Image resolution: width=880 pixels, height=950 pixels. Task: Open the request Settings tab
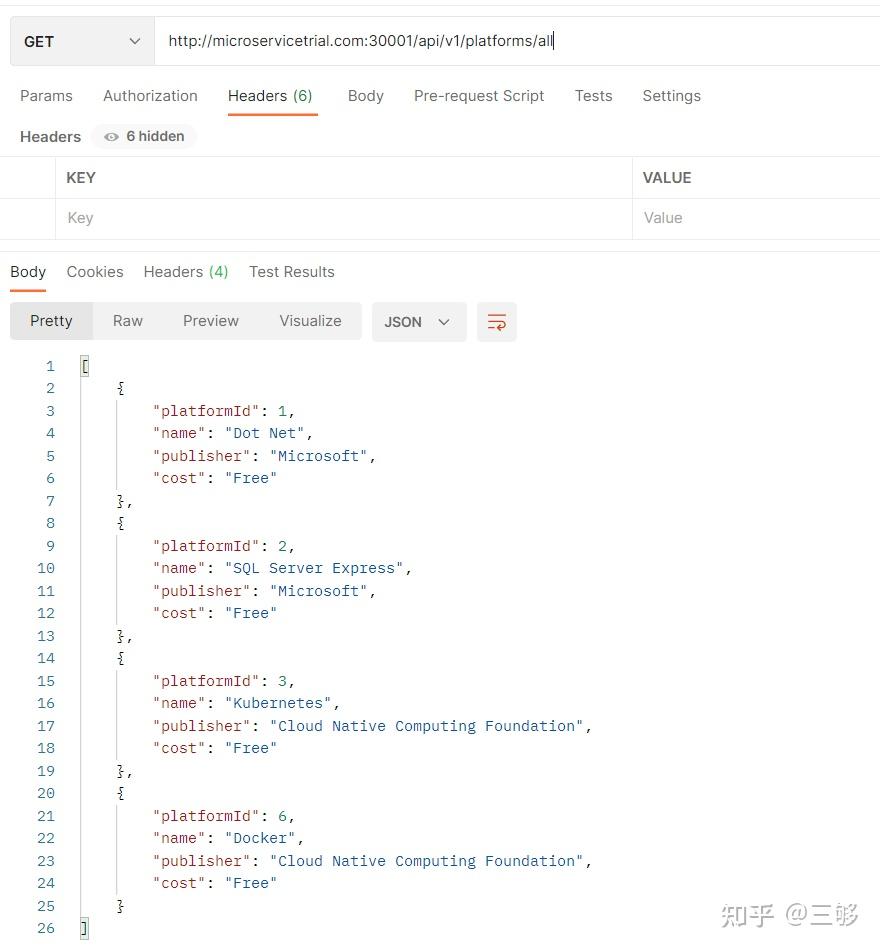(x=671, y=96)
